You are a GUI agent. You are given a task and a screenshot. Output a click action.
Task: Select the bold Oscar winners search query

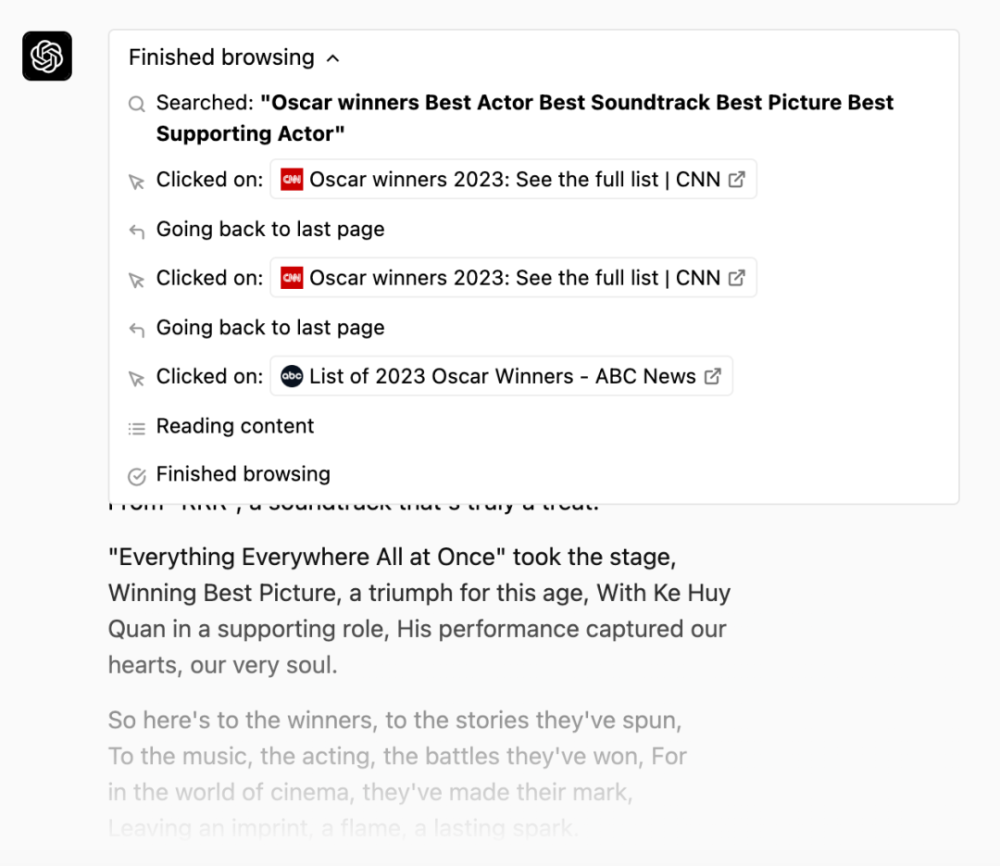pos(524,118)
